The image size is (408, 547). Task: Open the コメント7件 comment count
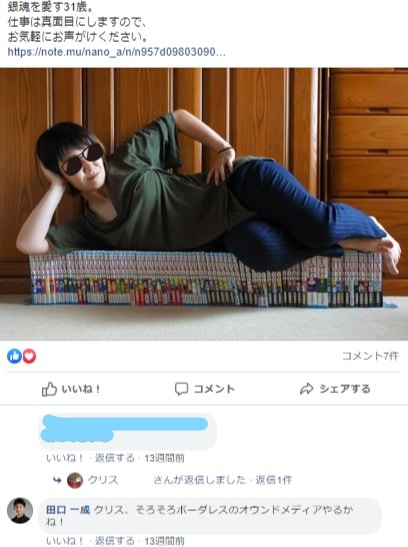[370, 356]
